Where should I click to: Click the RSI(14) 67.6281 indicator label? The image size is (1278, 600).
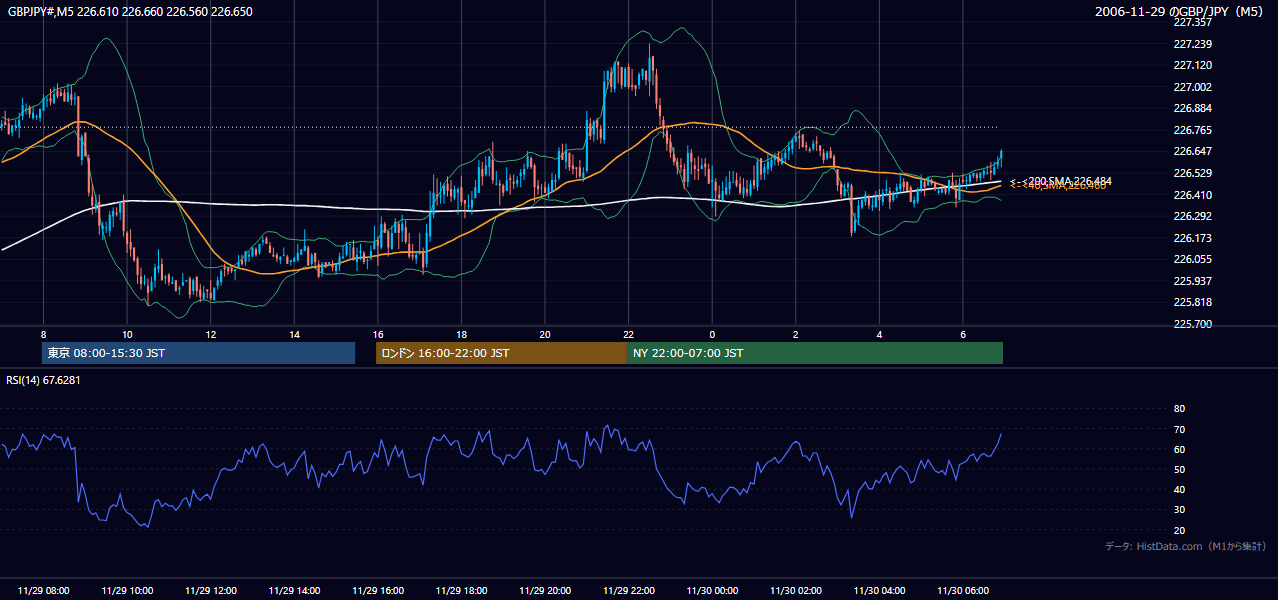pyautogui.click(x=43, y=380)
